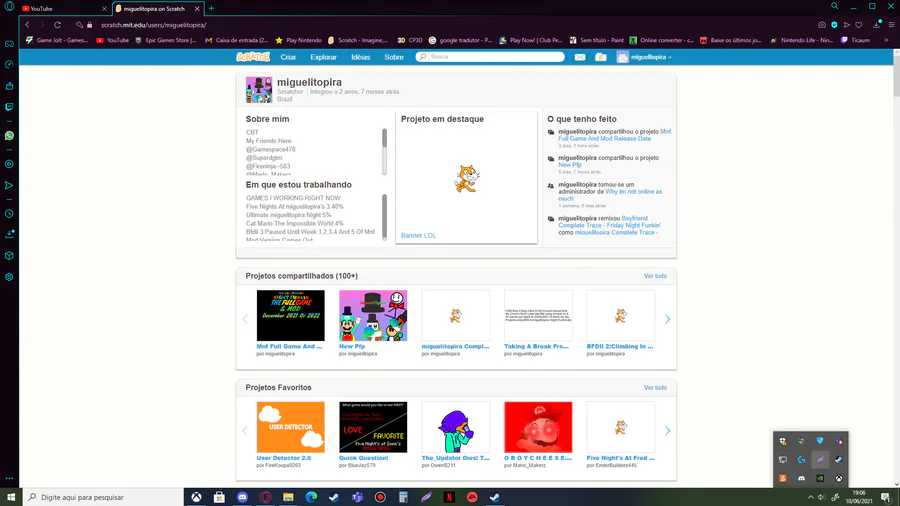Open the Banner LOL featured project link
The width and height of the screenshot is (900, 506).
[x=418, y=235]
